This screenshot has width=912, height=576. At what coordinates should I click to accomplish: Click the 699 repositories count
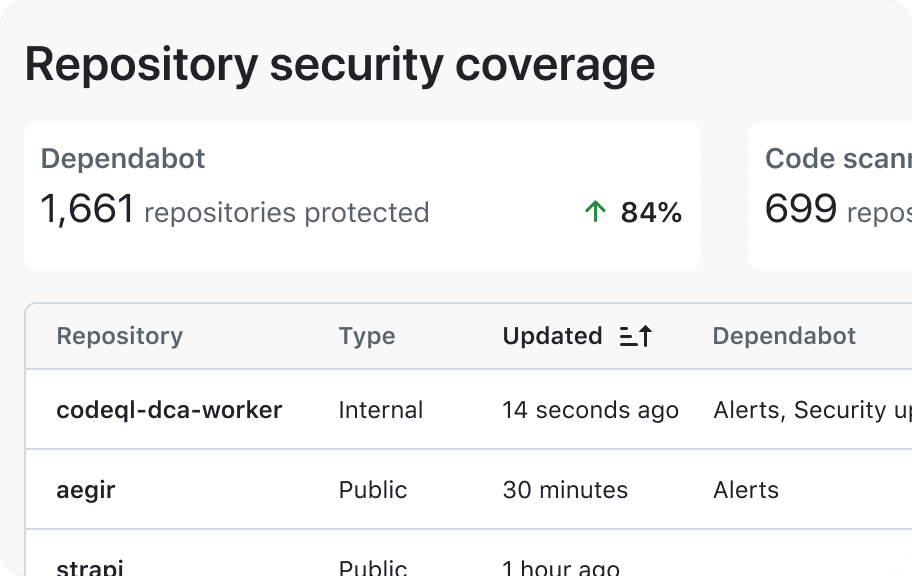tap(838, 209)
